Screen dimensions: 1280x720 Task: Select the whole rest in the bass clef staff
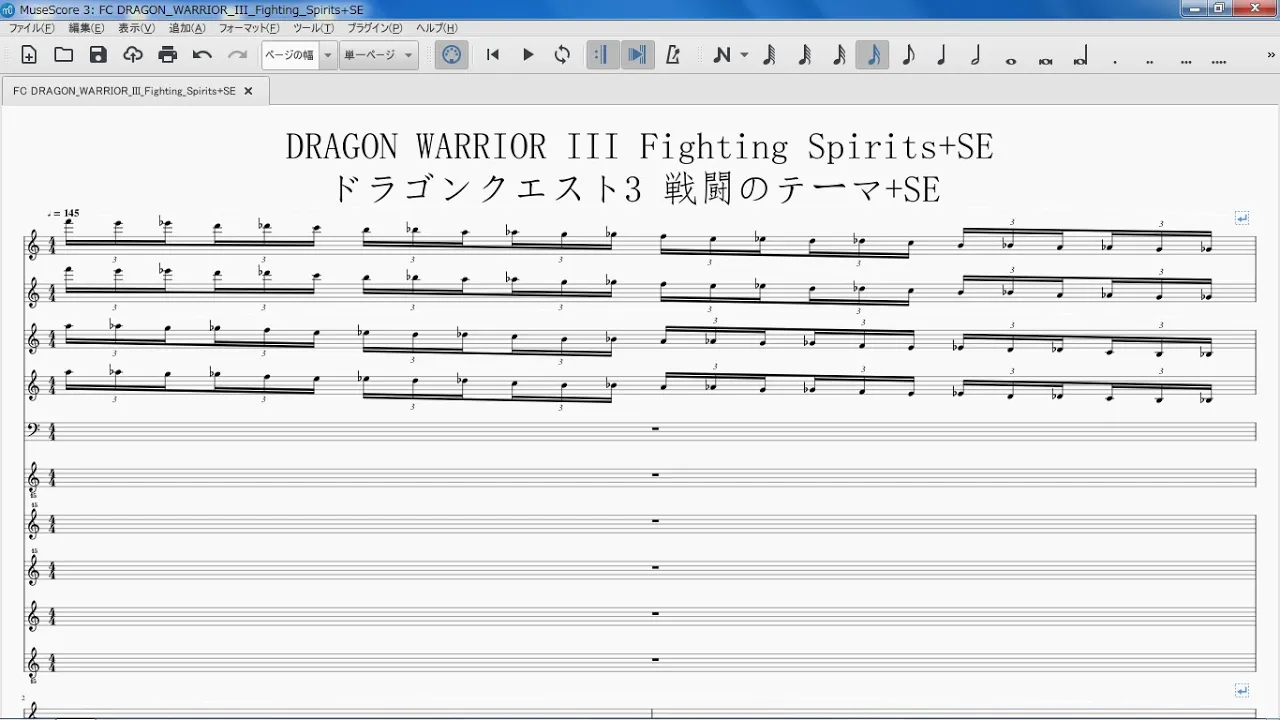click(655, 428)
